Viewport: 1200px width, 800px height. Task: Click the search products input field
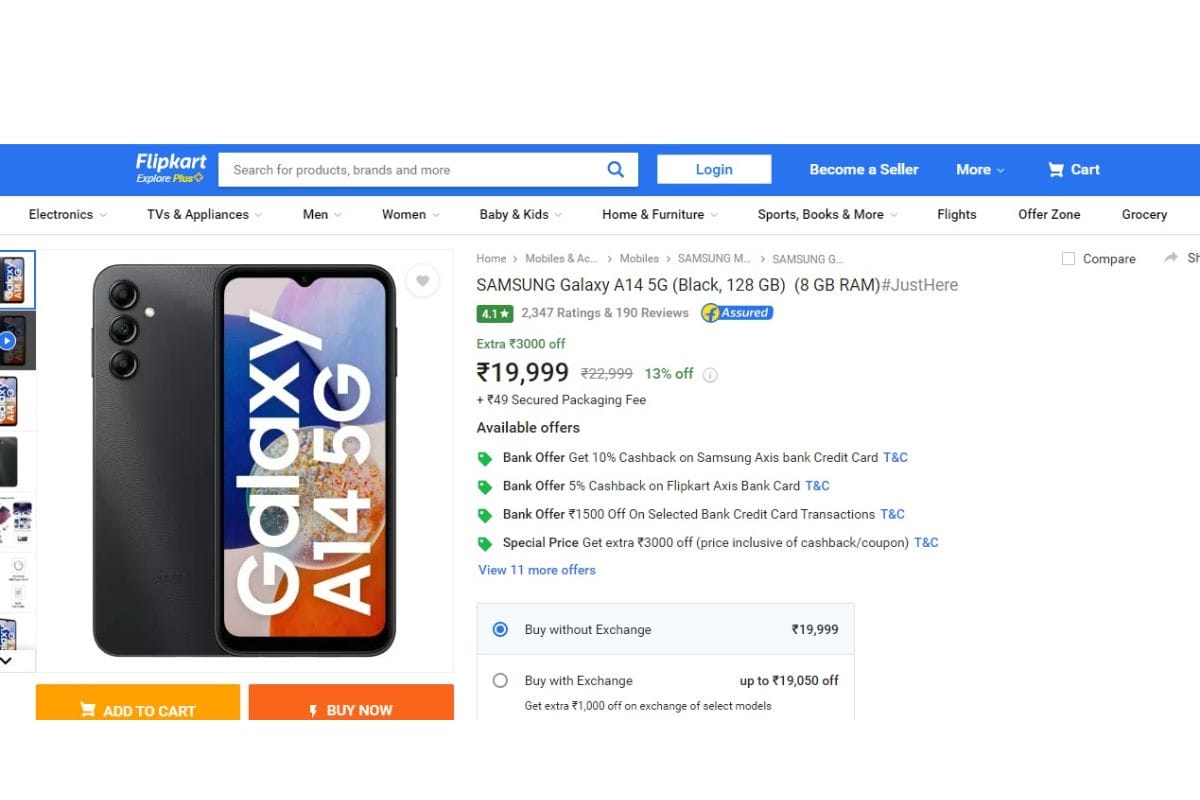click(x=410, y=170)
